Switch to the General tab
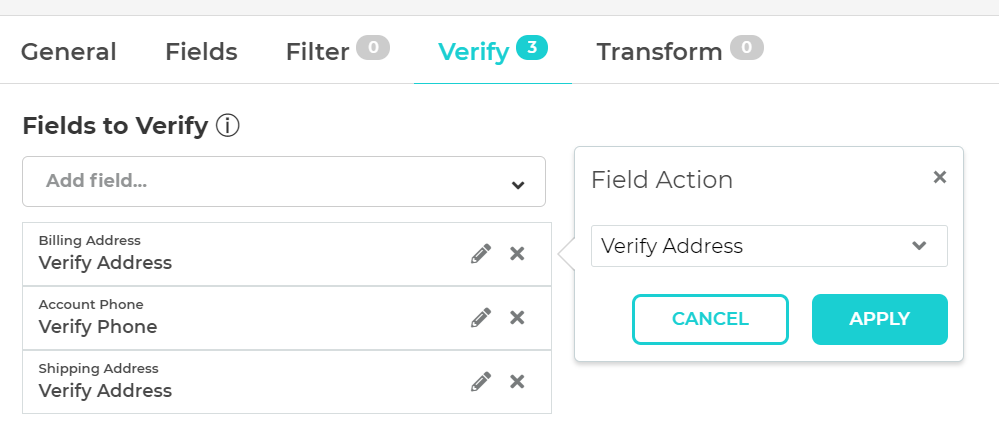This screenshot has height=440, width=999. tap(69, 52)
